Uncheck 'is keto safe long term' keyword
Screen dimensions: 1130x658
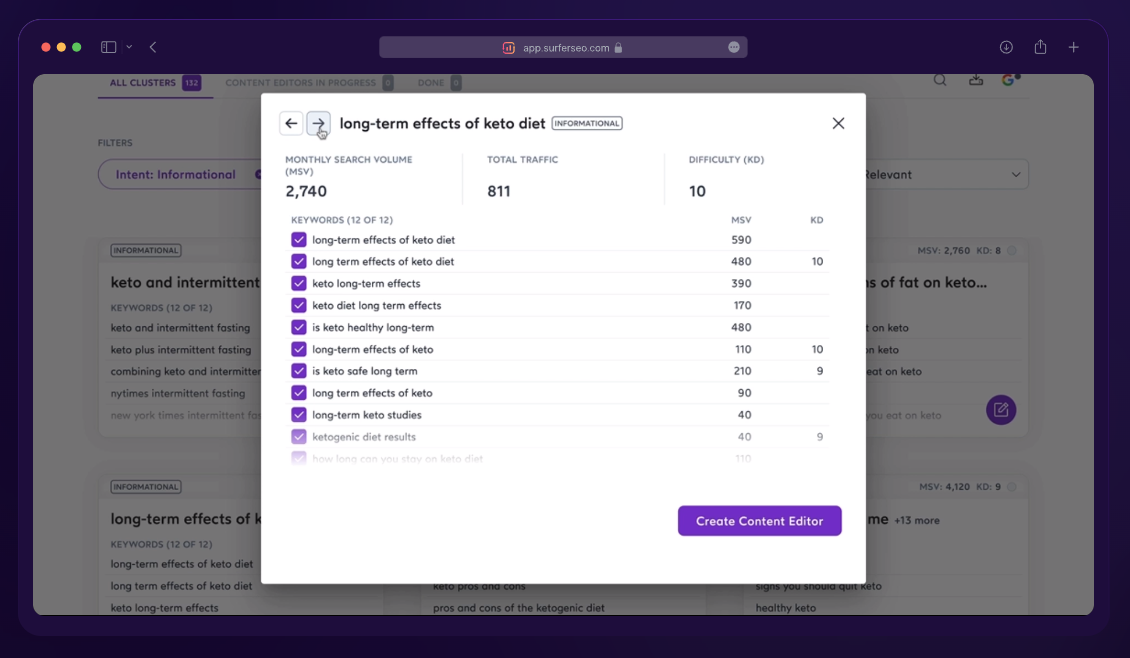click(x=299, y=371)
